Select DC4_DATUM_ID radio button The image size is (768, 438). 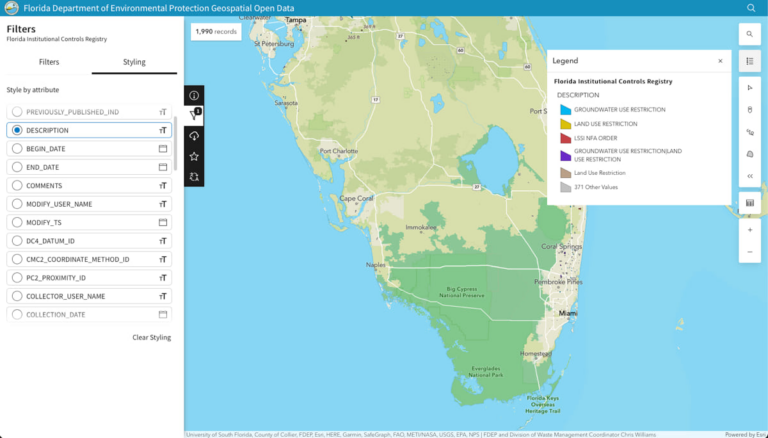[x=17, y=241]
